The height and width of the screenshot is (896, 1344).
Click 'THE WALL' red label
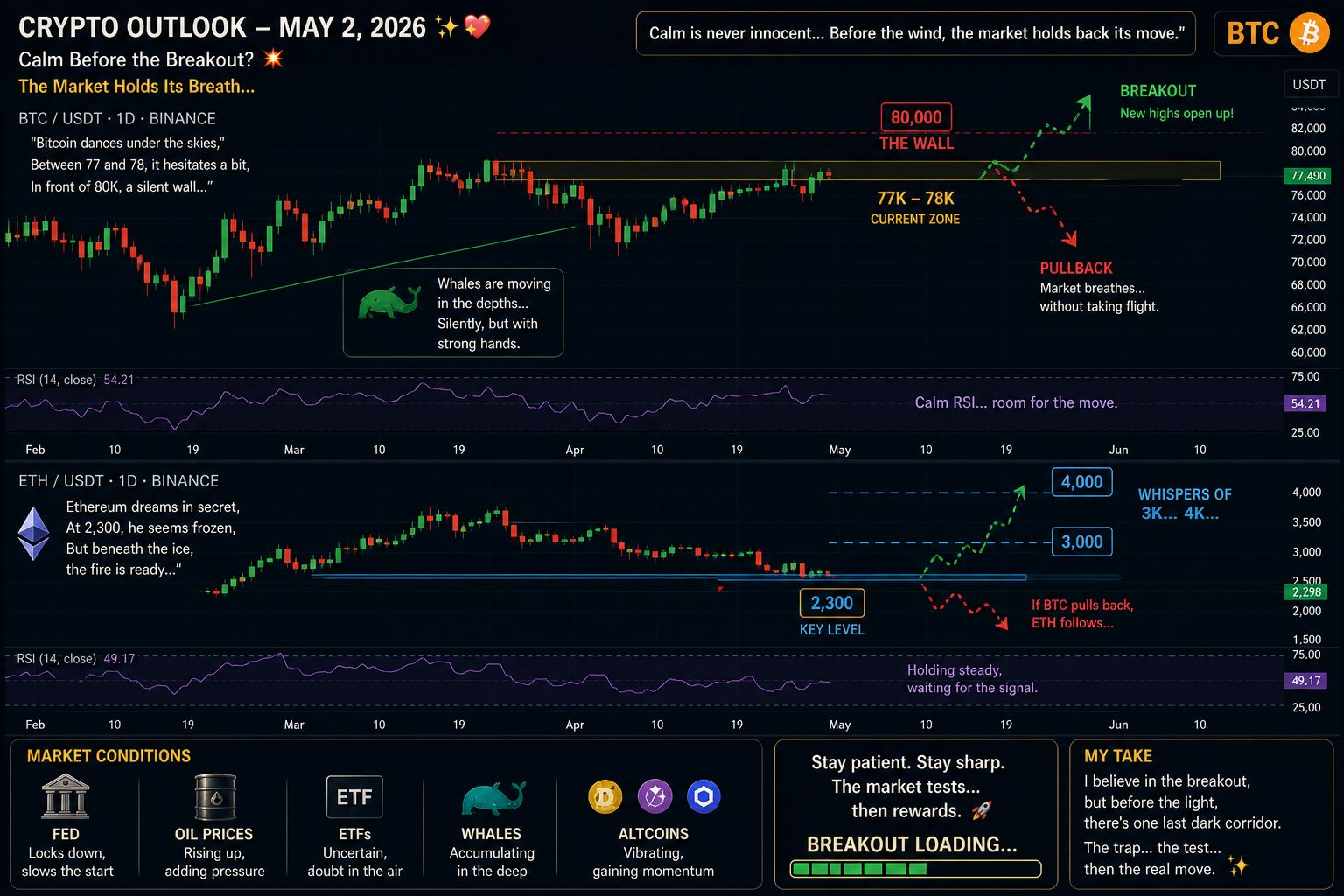tap(916, 143)
